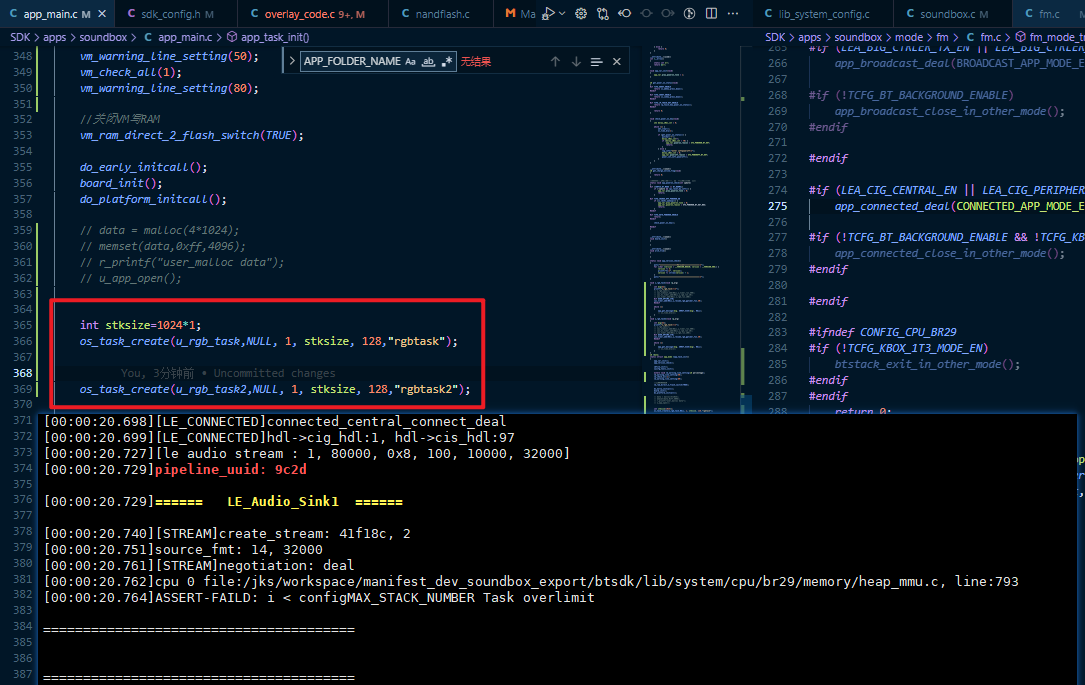1085x685 pixels.
Task: Click line number 275 in right editor
Action: coord(778,206)
